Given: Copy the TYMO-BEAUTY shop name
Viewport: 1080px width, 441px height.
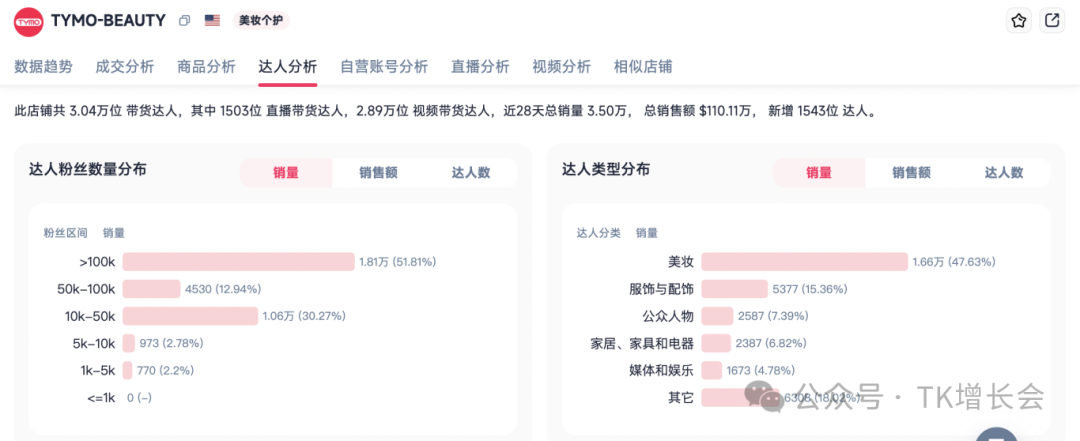Looking at the screenshot, I should point(184,21).
